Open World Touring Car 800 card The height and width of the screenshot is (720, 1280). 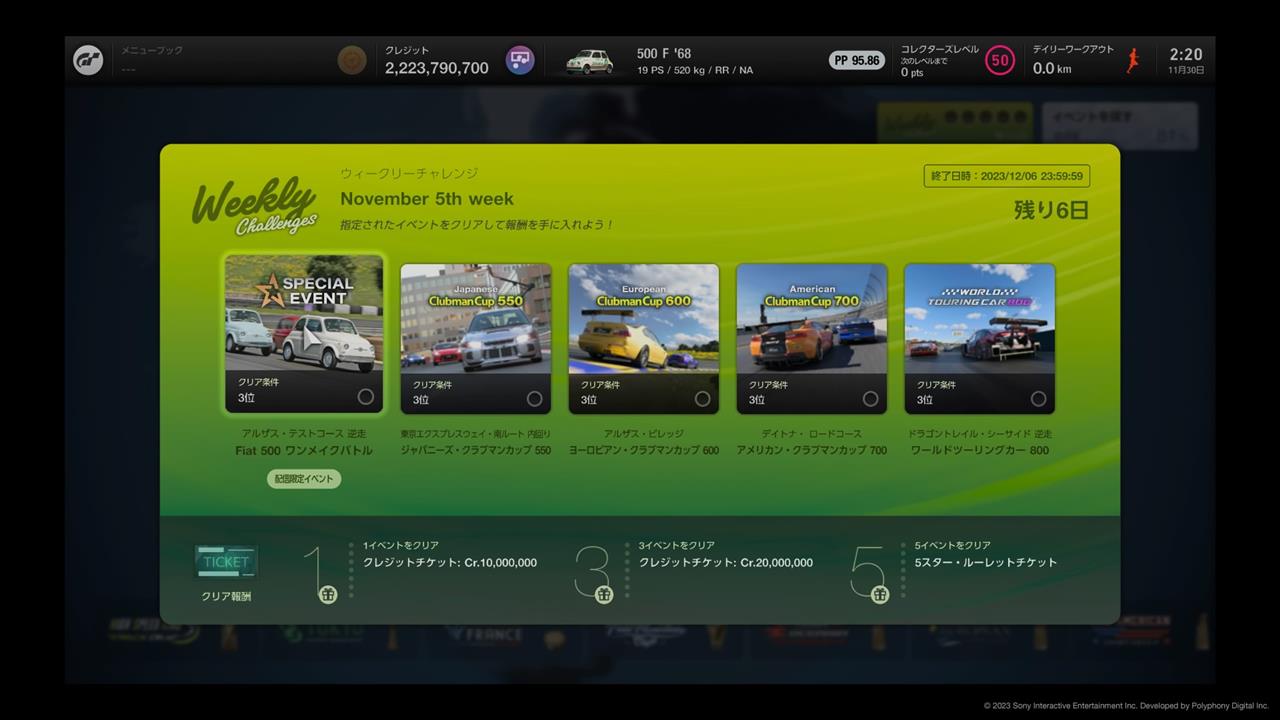click(x=980, y=339)
